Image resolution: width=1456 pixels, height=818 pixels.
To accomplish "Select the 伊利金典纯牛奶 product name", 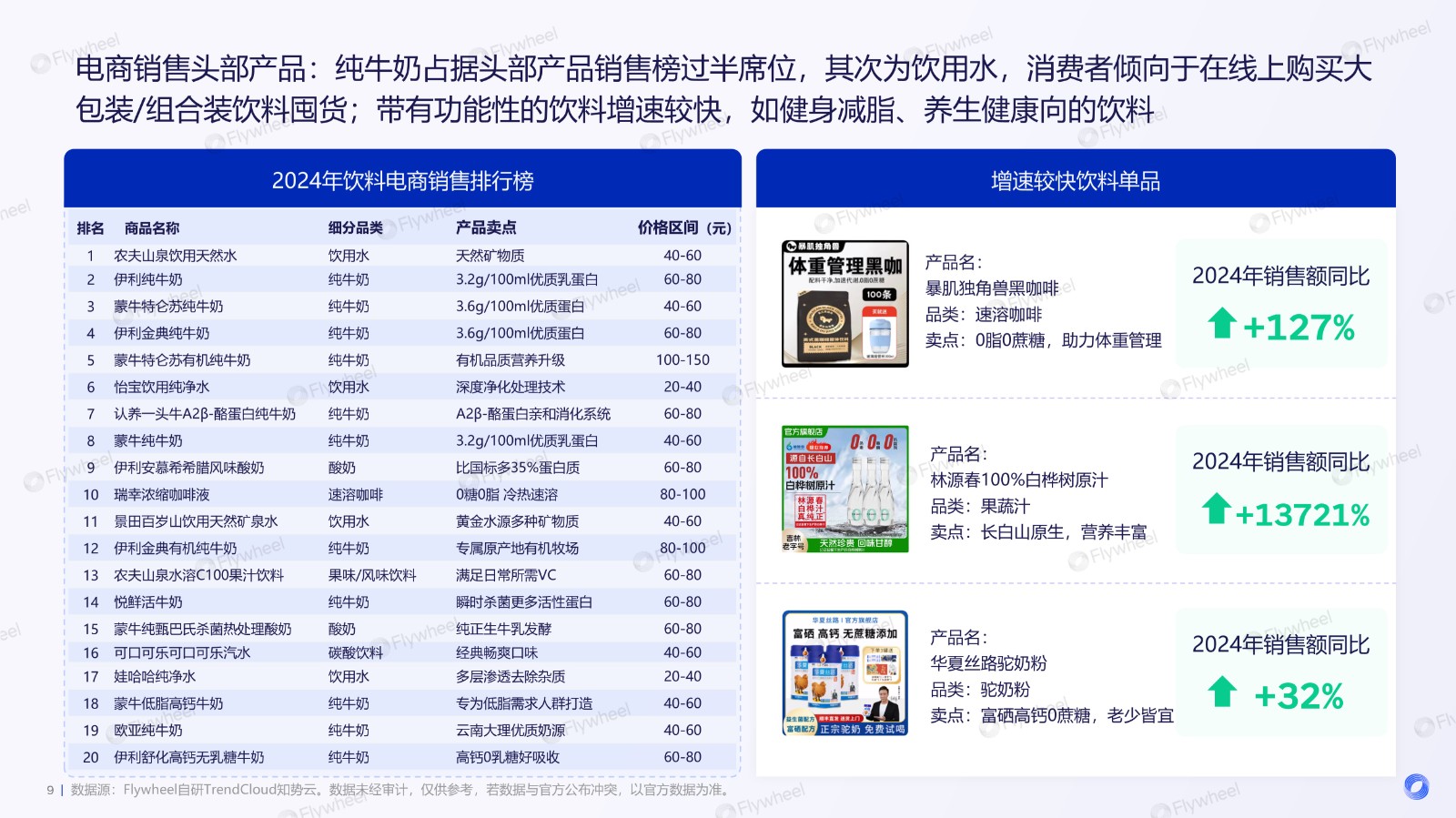I will (161, 333).
